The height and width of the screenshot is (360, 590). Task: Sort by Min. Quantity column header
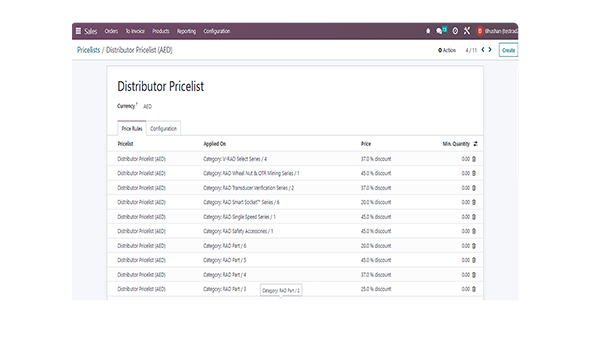tap(456, 144)
